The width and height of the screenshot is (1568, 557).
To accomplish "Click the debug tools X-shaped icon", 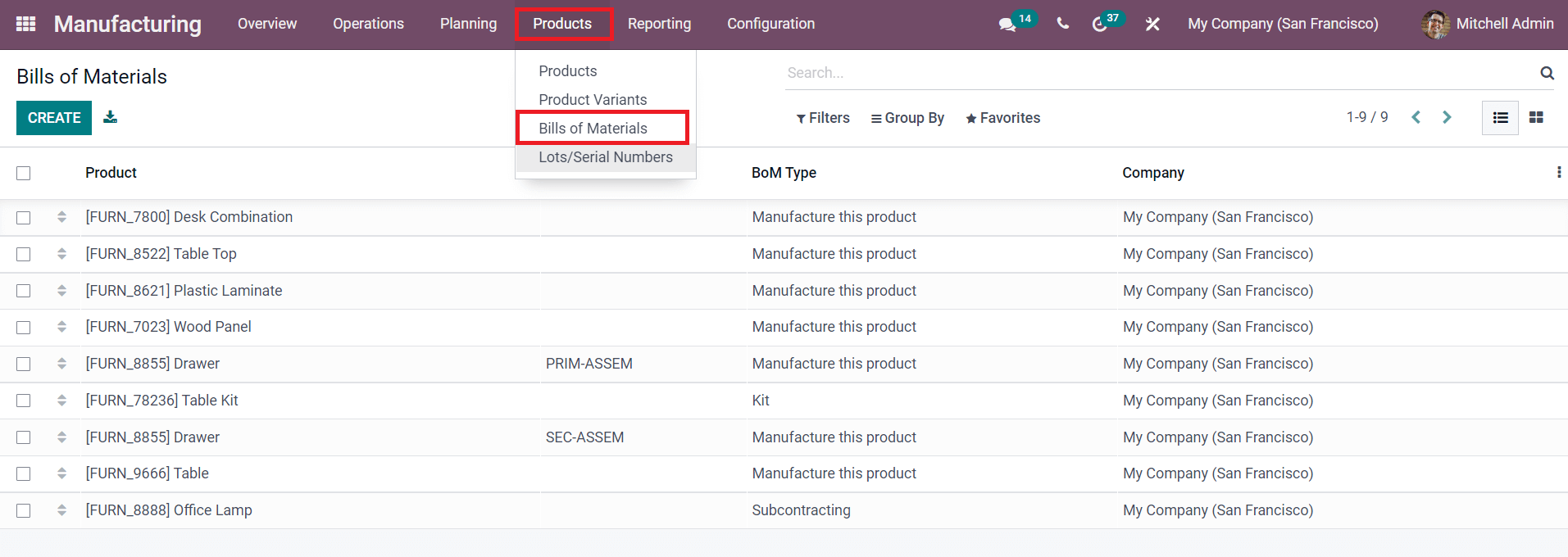I will tap(1152, 24).
